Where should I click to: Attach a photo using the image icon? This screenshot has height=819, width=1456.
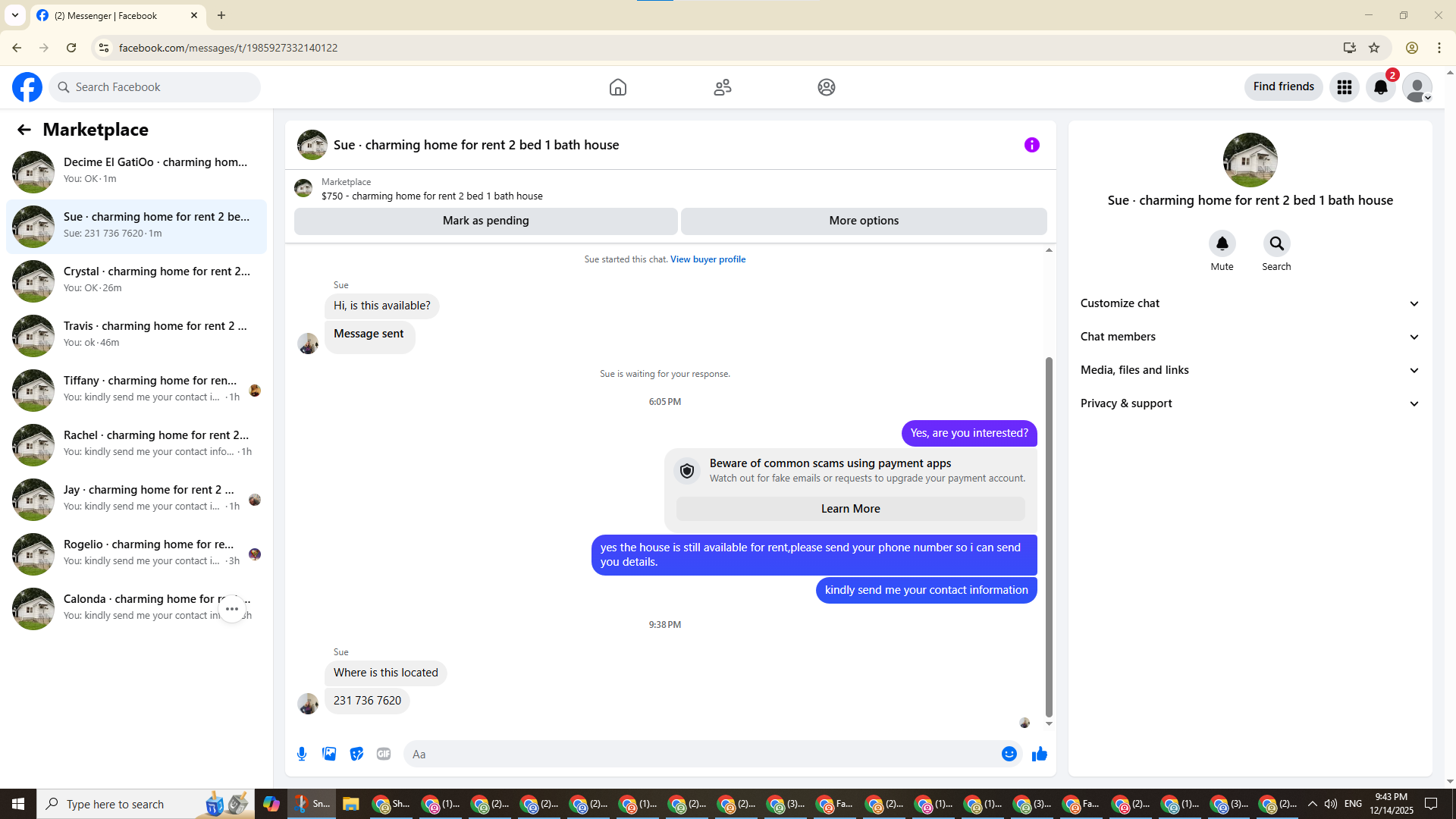point(329,754)
